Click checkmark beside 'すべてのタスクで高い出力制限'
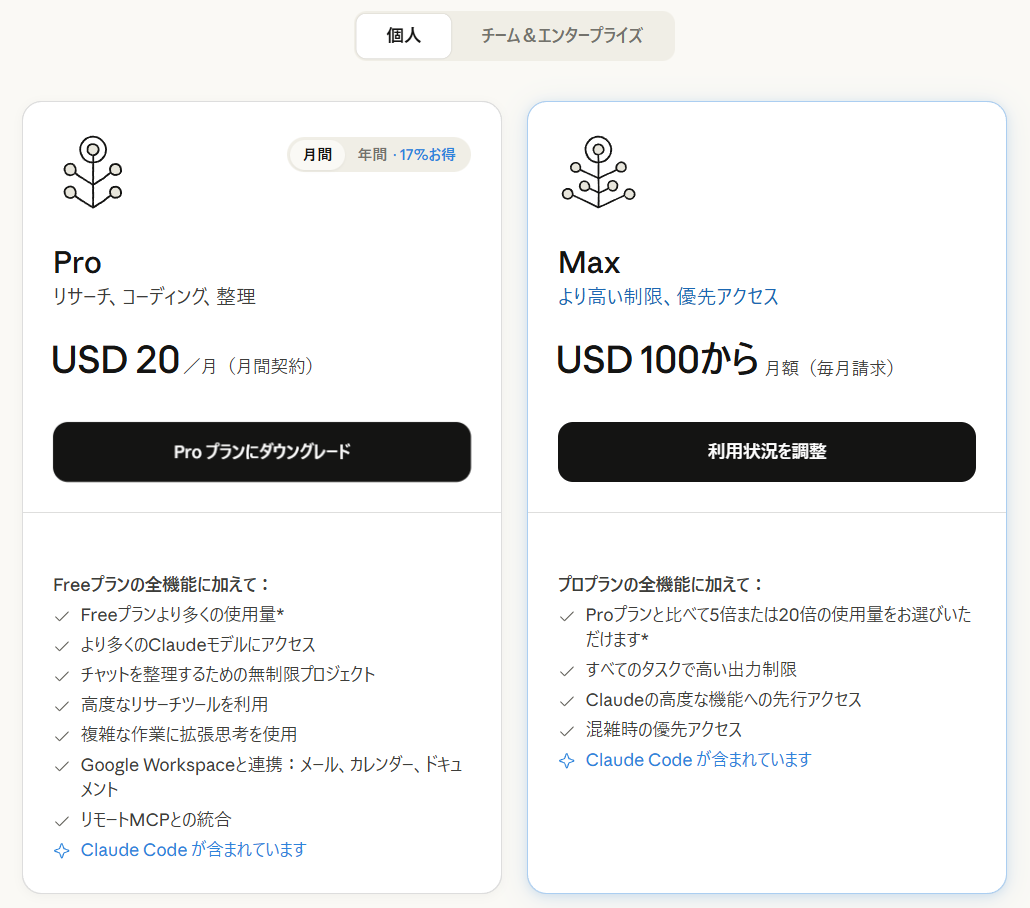Screen dimensions: 1030x908 [567, 670]
